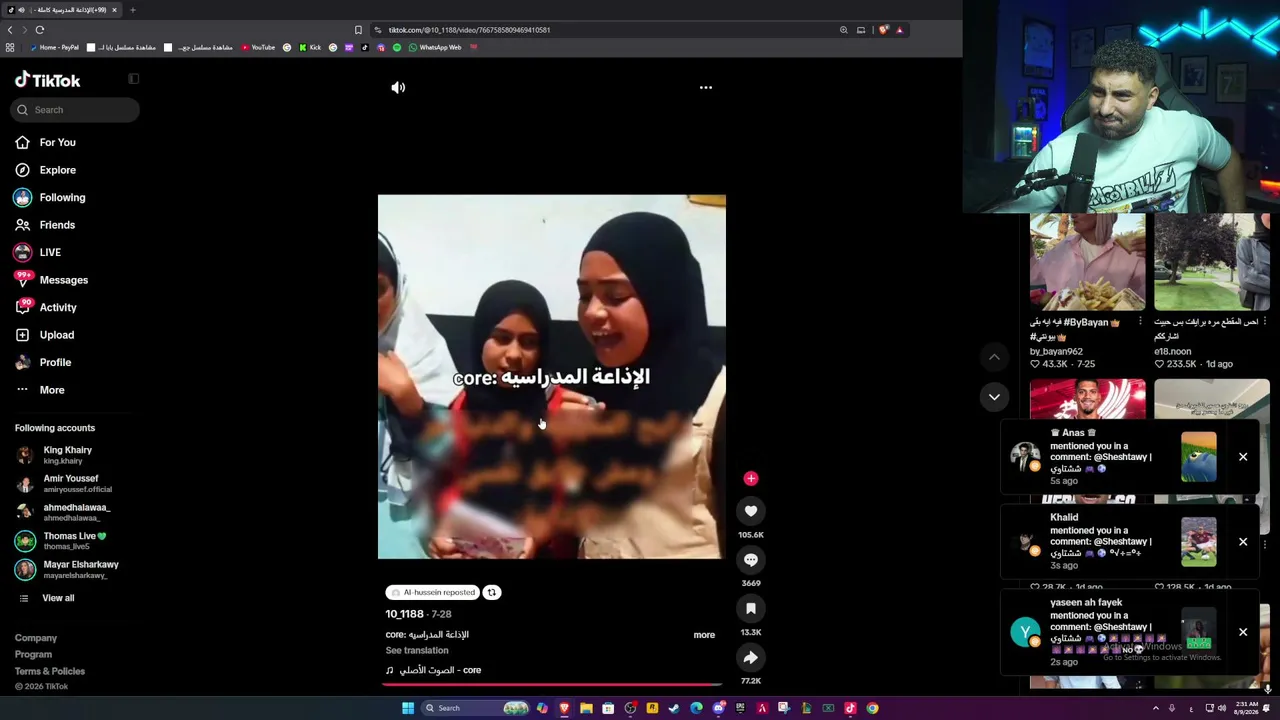This screenshot has height=720, width=1280.
Task: Open Amir Youssef's followed account
Action: click(x=63, y=484)
